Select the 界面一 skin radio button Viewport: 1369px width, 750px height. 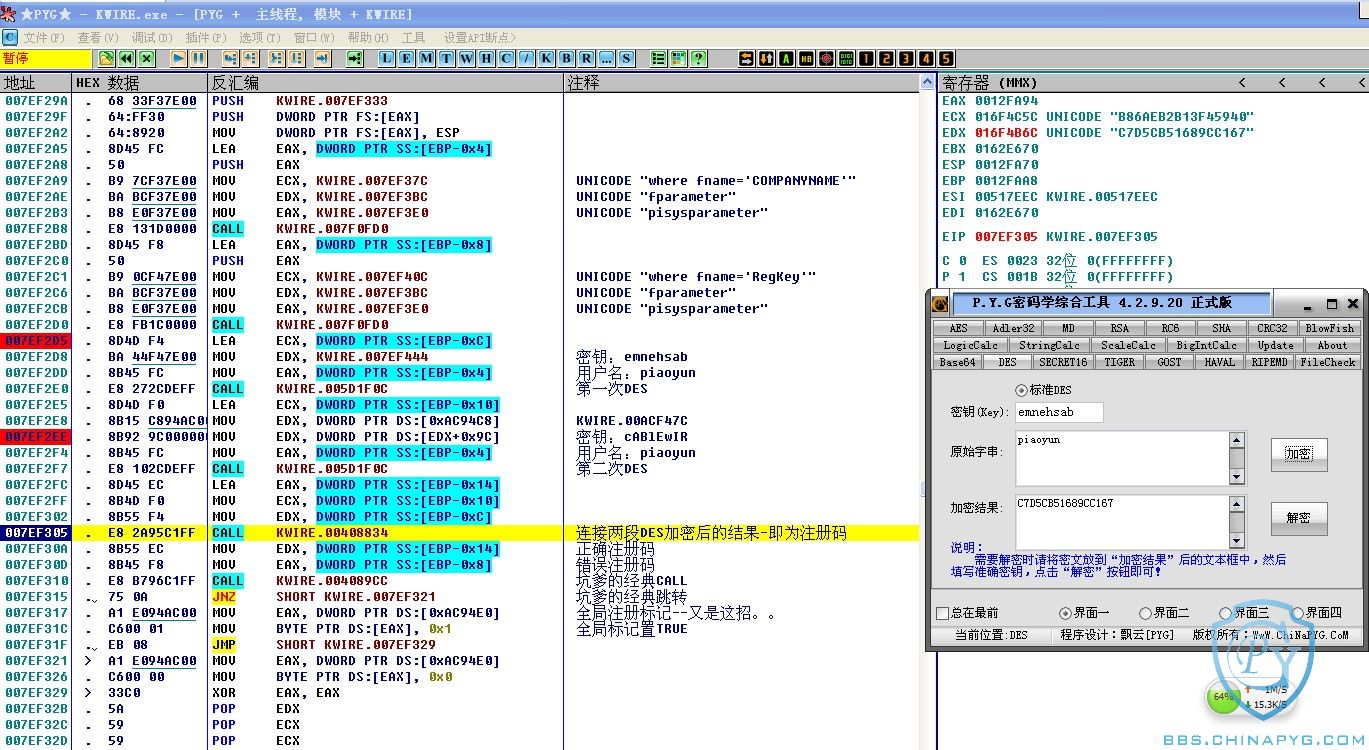[x=1065, y=613]
